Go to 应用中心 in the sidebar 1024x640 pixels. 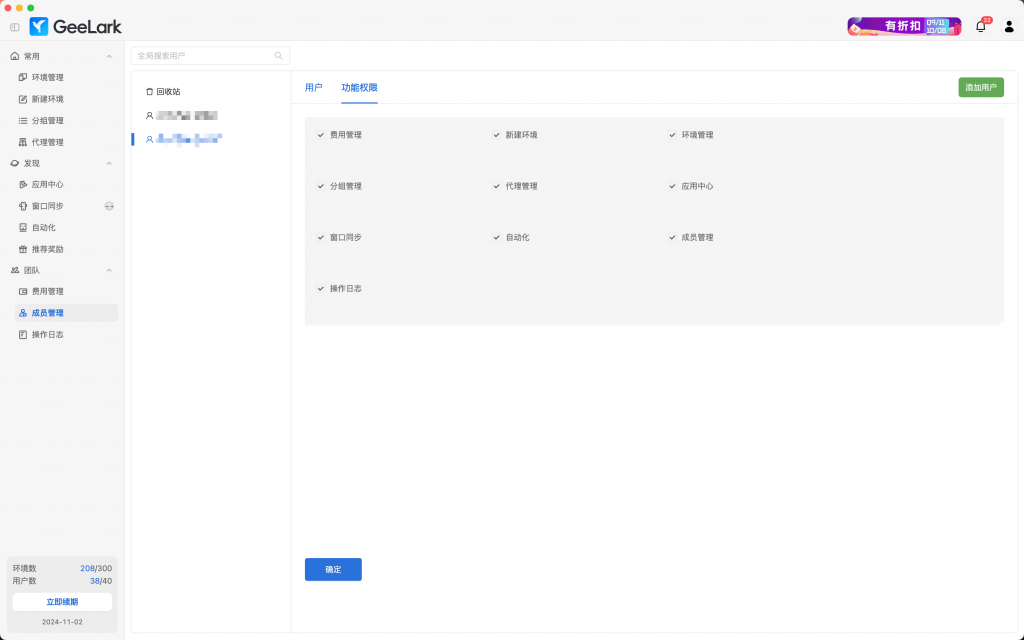47,184
